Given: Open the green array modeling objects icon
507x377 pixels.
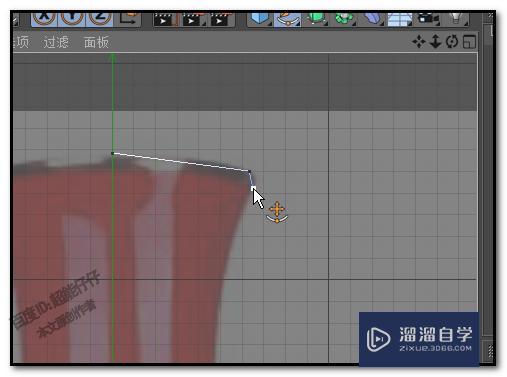Looking at the screenshot, I should [344, 19].
